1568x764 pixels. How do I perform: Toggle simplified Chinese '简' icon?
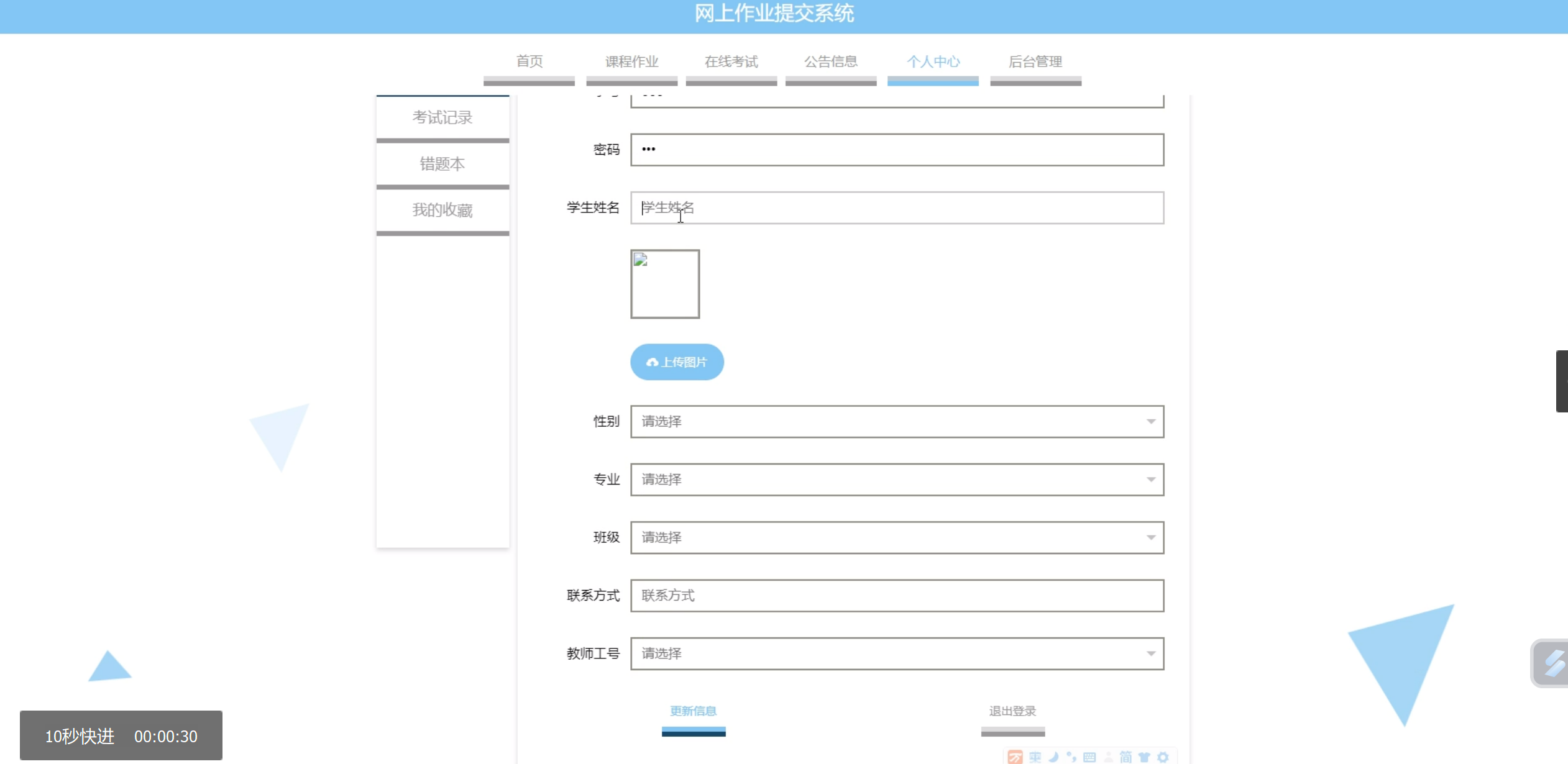(1126, 757)
